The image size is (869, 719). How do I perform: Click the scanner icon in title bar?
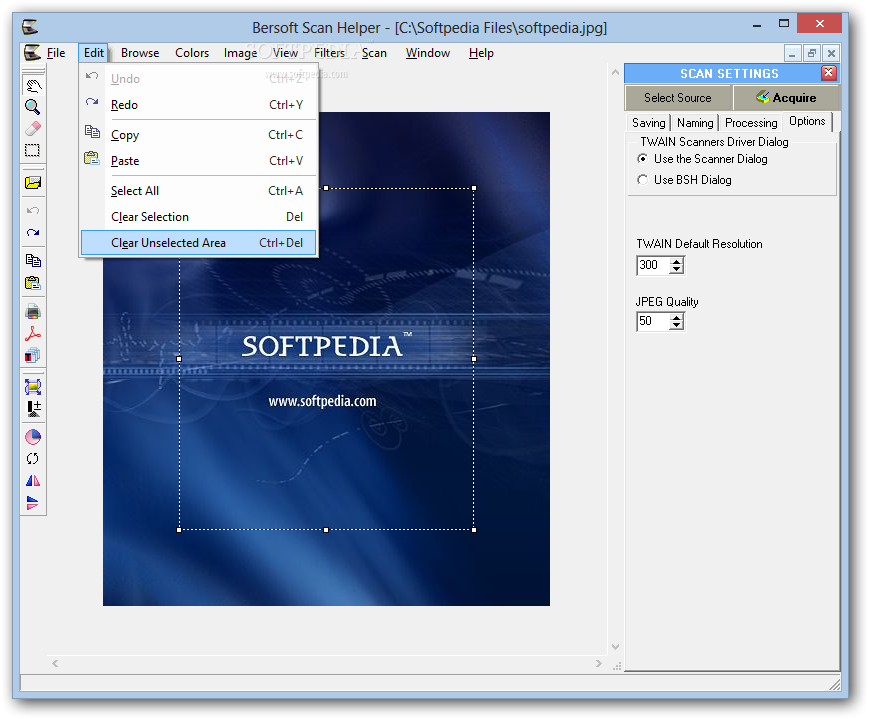click(x=30, y=27)
